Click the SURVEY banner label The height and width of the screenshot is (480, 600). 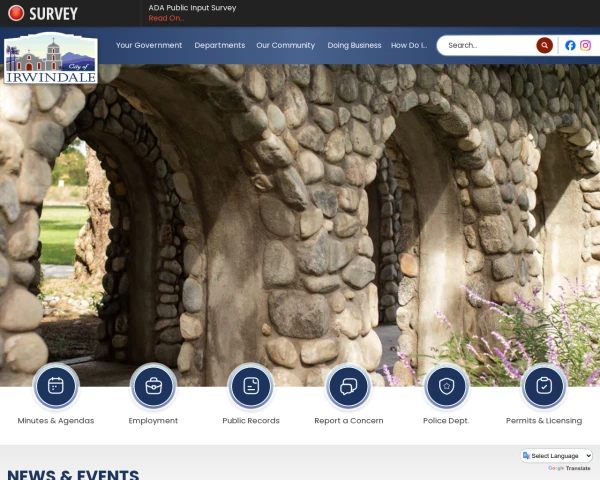(x=54, y=14)
